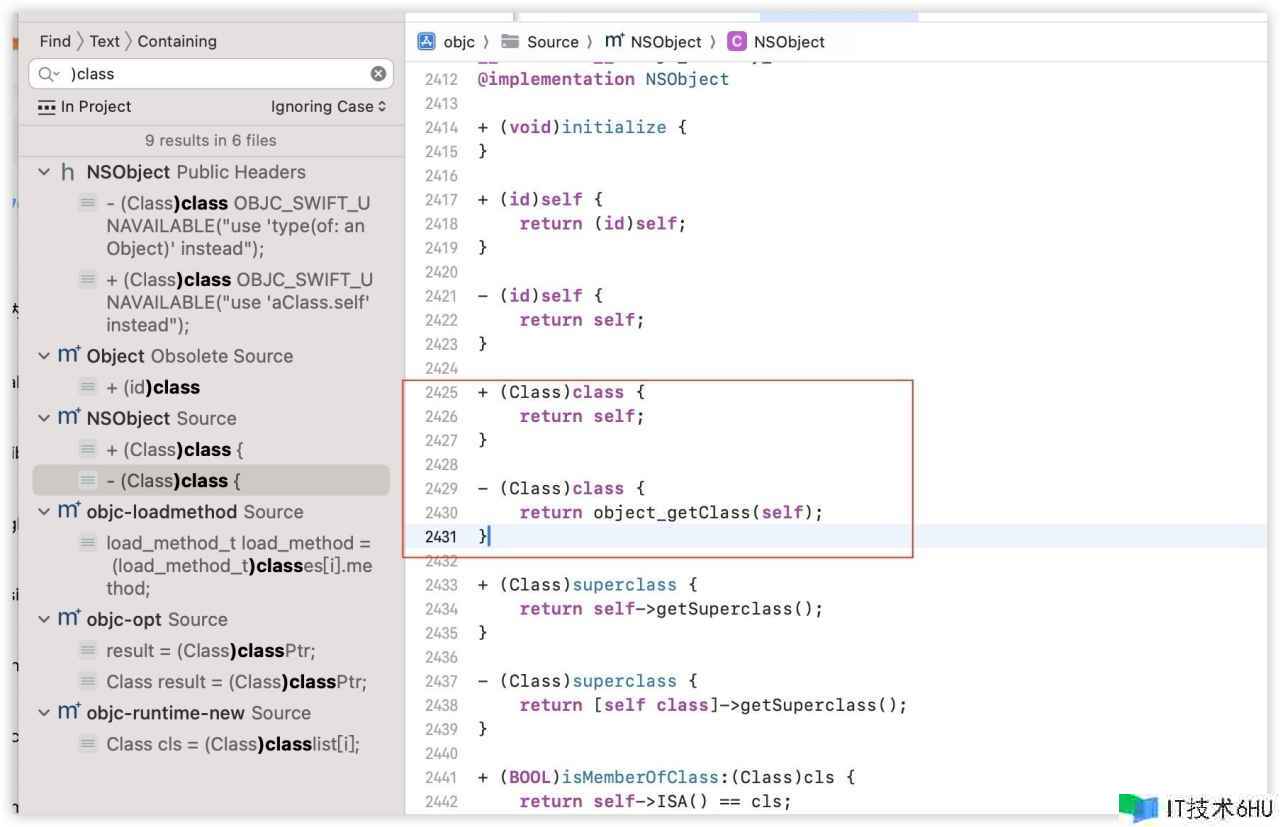Collapse the objc-loadmethod Source group
This screenshot has width=1280, height=827.
point(43,512)
